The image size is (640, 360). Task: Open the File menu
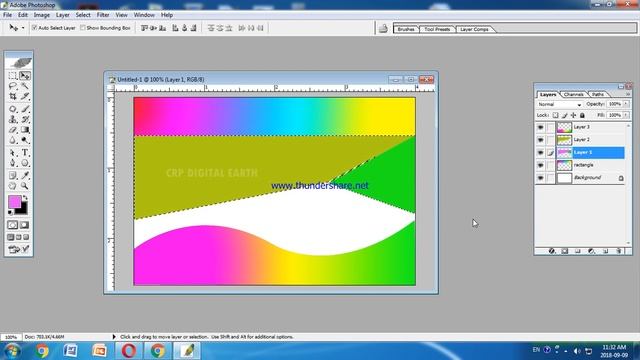click(7, 15)
